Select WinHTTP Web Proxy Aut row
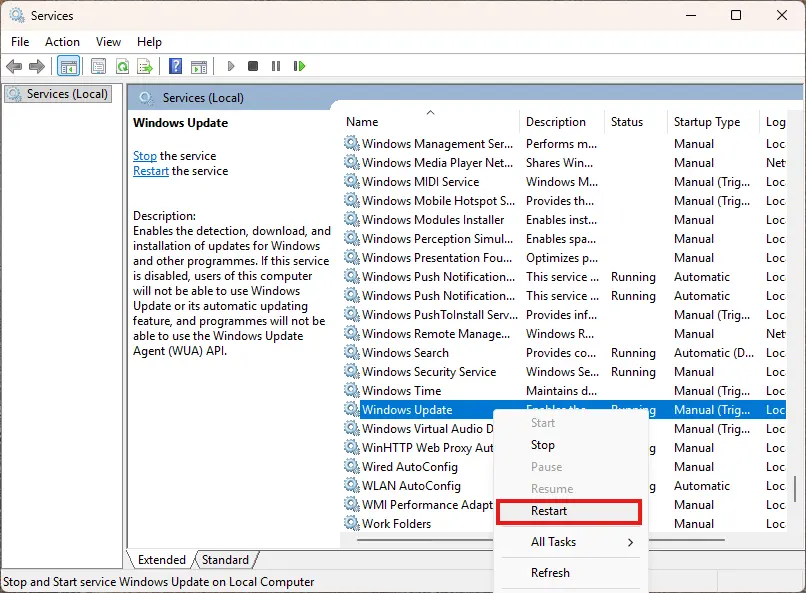This screenshot has height=593, width=806. click(x=427, y=448)
